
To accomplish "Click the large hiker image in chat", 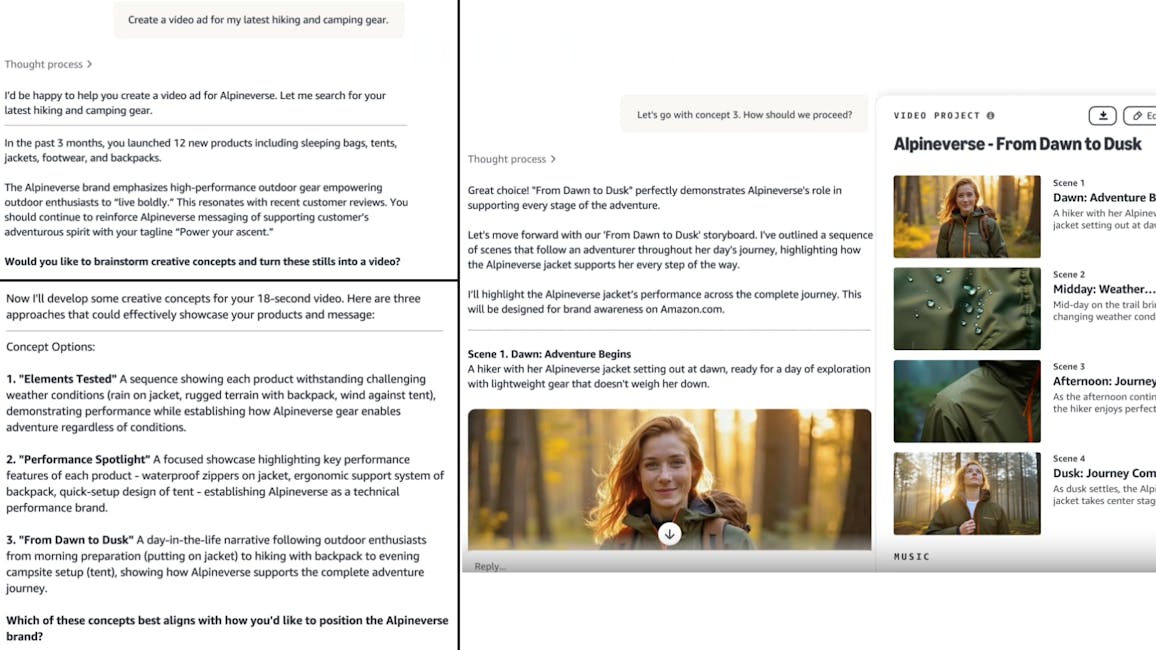I will click(669, 479).
